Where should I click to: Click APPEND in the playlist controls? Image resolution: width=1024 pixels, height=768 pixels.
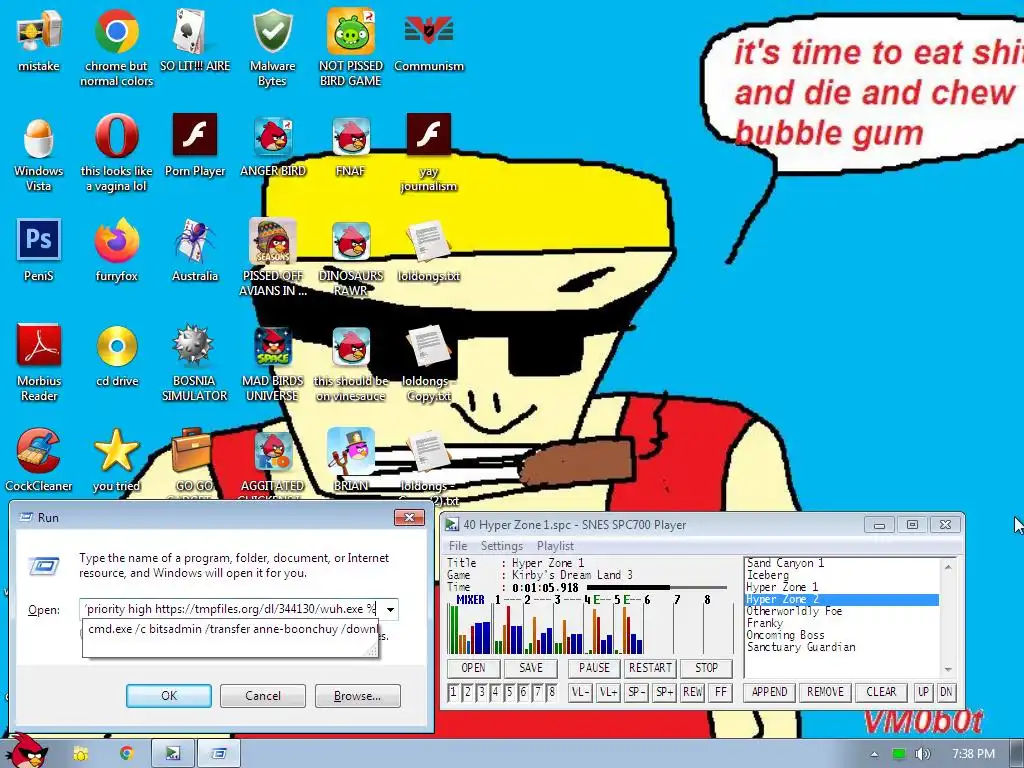769,692
